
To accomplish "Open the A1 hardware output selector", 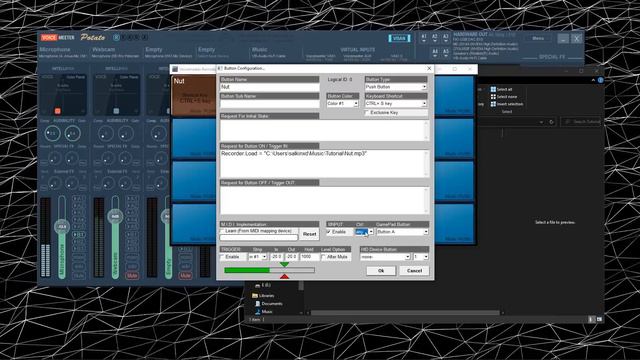I will tap(424, 38).
